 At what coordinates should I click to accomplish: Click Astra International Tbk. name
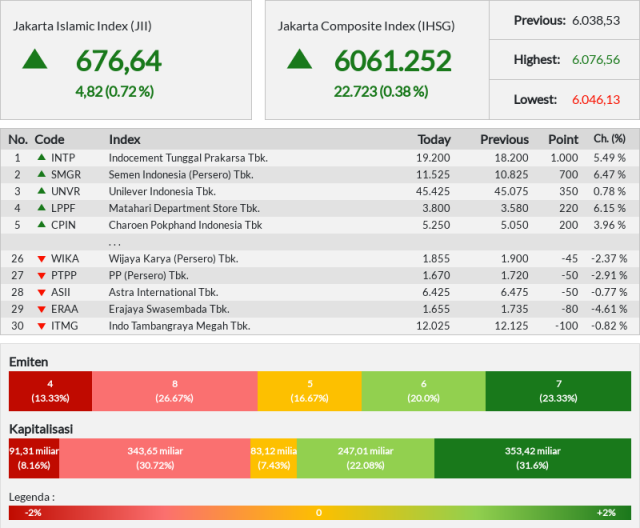[163, 292]
